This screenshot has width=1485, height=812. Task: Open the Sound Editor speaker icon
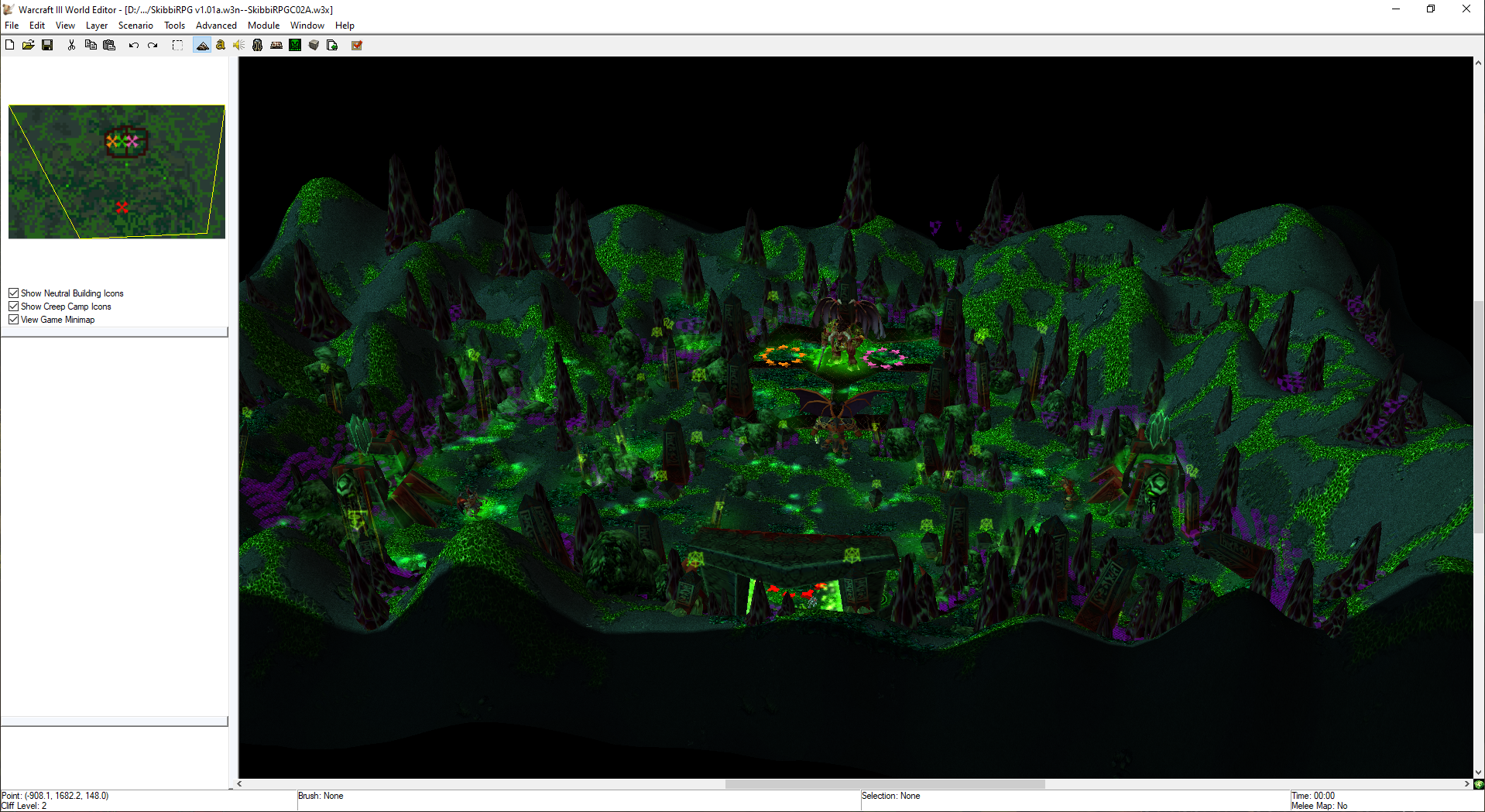click(239, 45)
